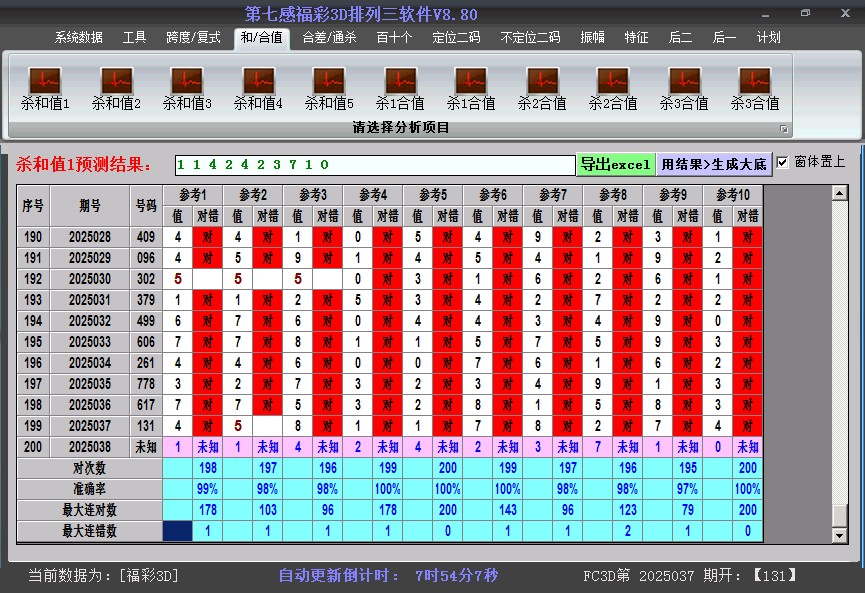This screenshot has width=865, height=593.
Task: Select the period cell 2025028
Action: coord(90,237)
